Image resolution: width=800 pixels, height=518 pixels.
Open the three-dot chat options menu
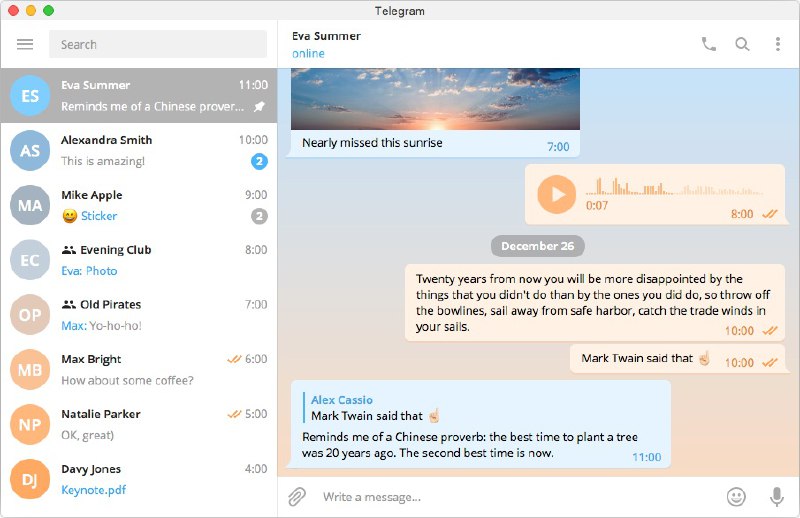(x=778, y=44)
